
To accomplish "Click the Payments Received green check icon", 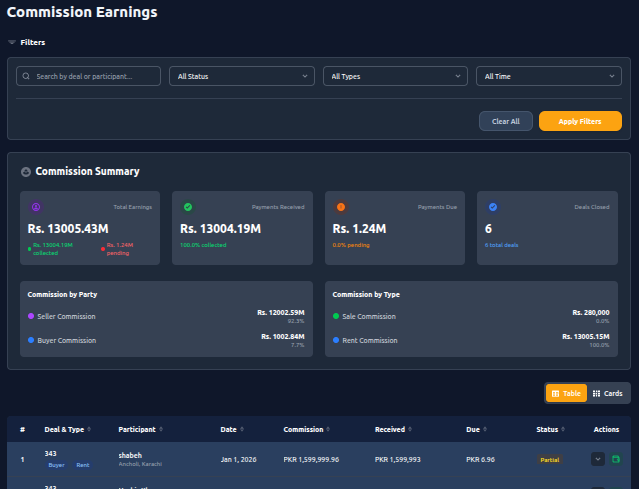I will [x=188, y=207].
